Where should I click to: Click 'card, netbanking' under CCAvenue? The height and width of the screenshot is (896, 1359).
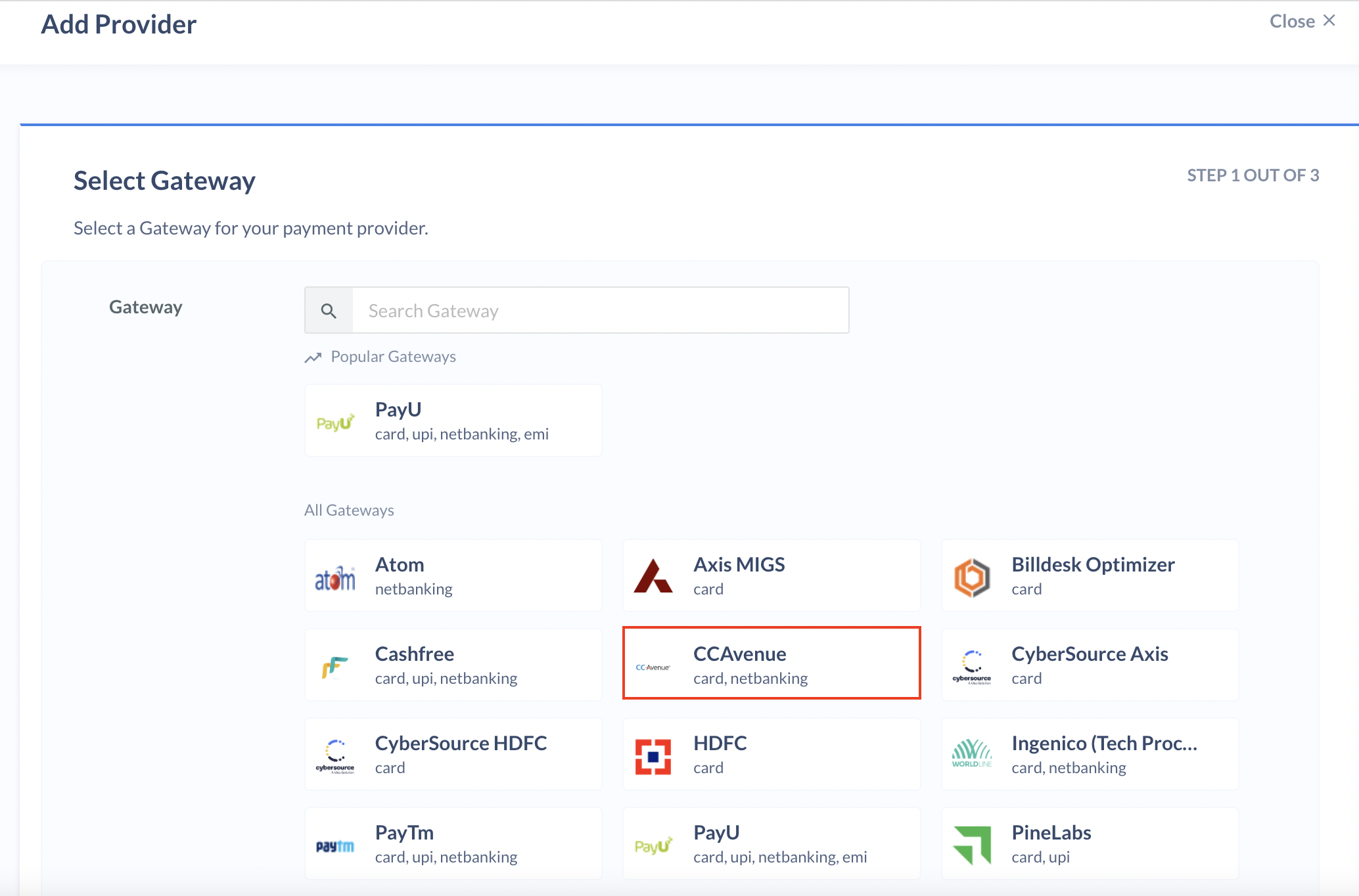coord(750,679)
